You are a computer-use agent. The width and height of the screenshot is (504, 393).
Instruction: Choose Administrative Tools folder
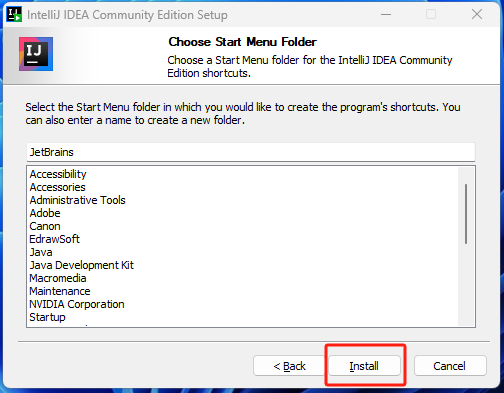[77, 200]
